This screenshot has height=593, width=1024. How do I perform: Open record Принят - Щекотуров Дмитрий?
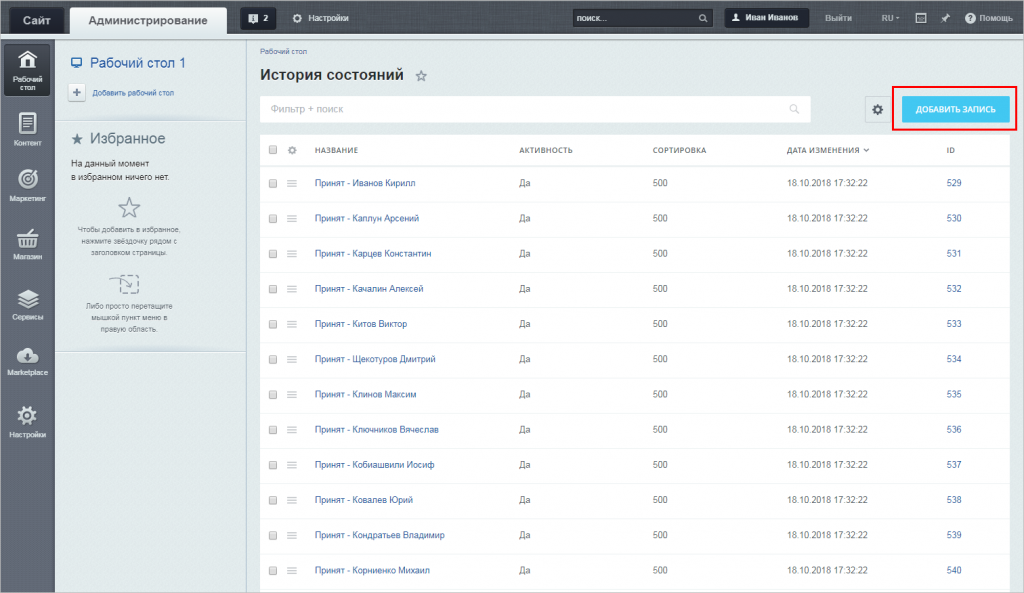point(375,359)
